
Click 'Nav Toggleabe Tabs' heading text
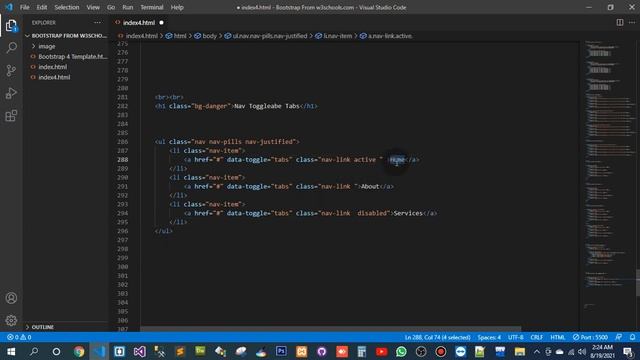(267, 106)
